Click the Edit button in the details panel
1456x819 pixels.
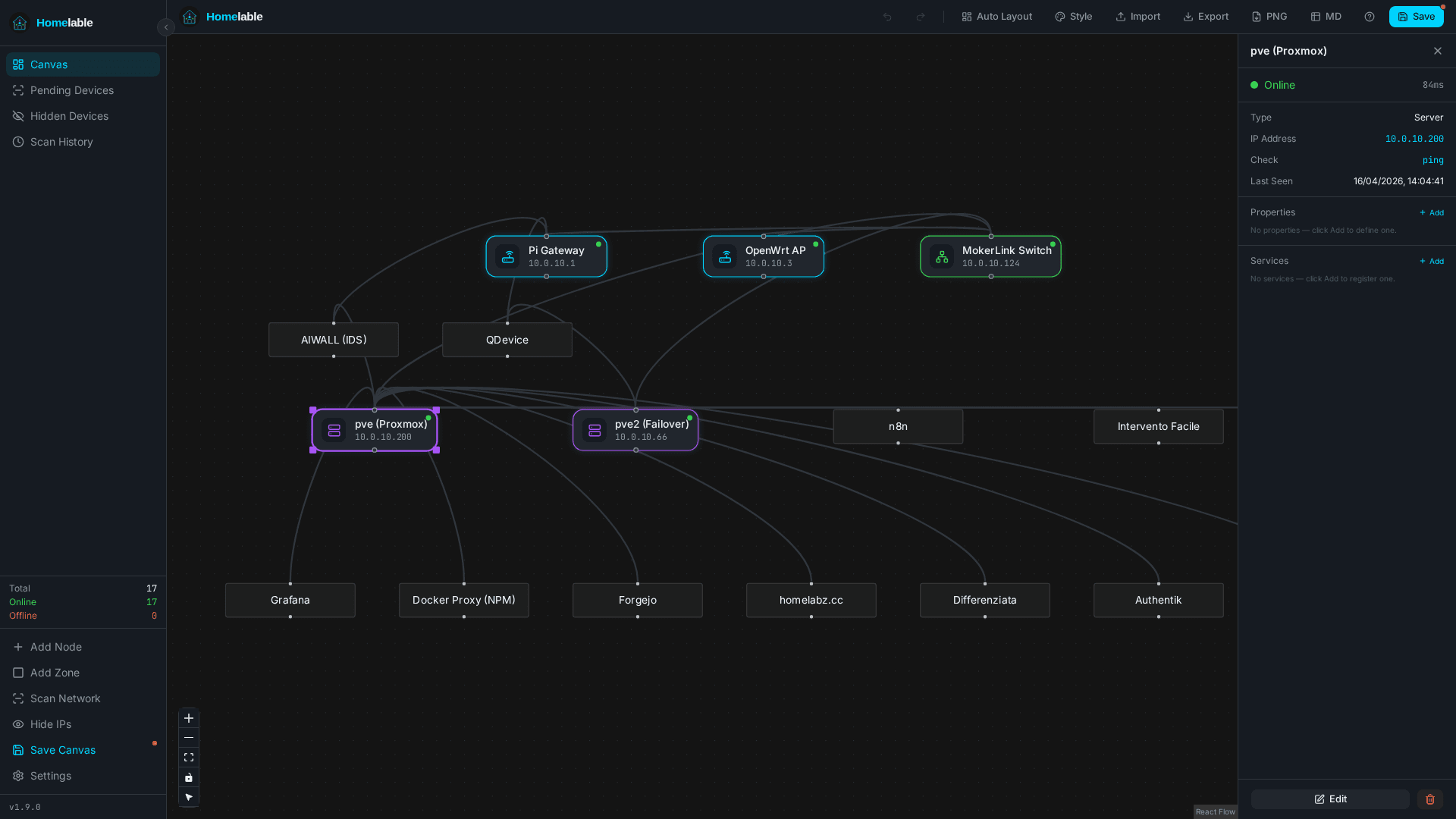click(x=1330, y=799)
